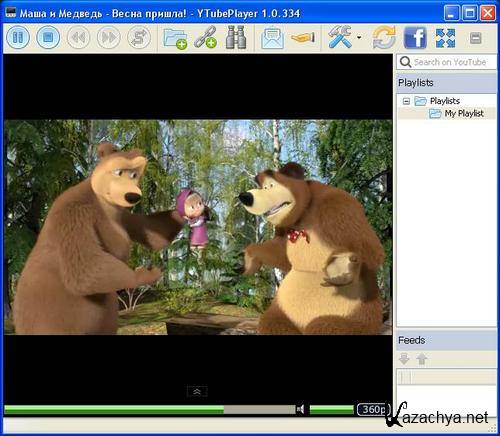Click the Search on YouTube field
This screenshot has width=500, height=436.
tap(447, 62)
